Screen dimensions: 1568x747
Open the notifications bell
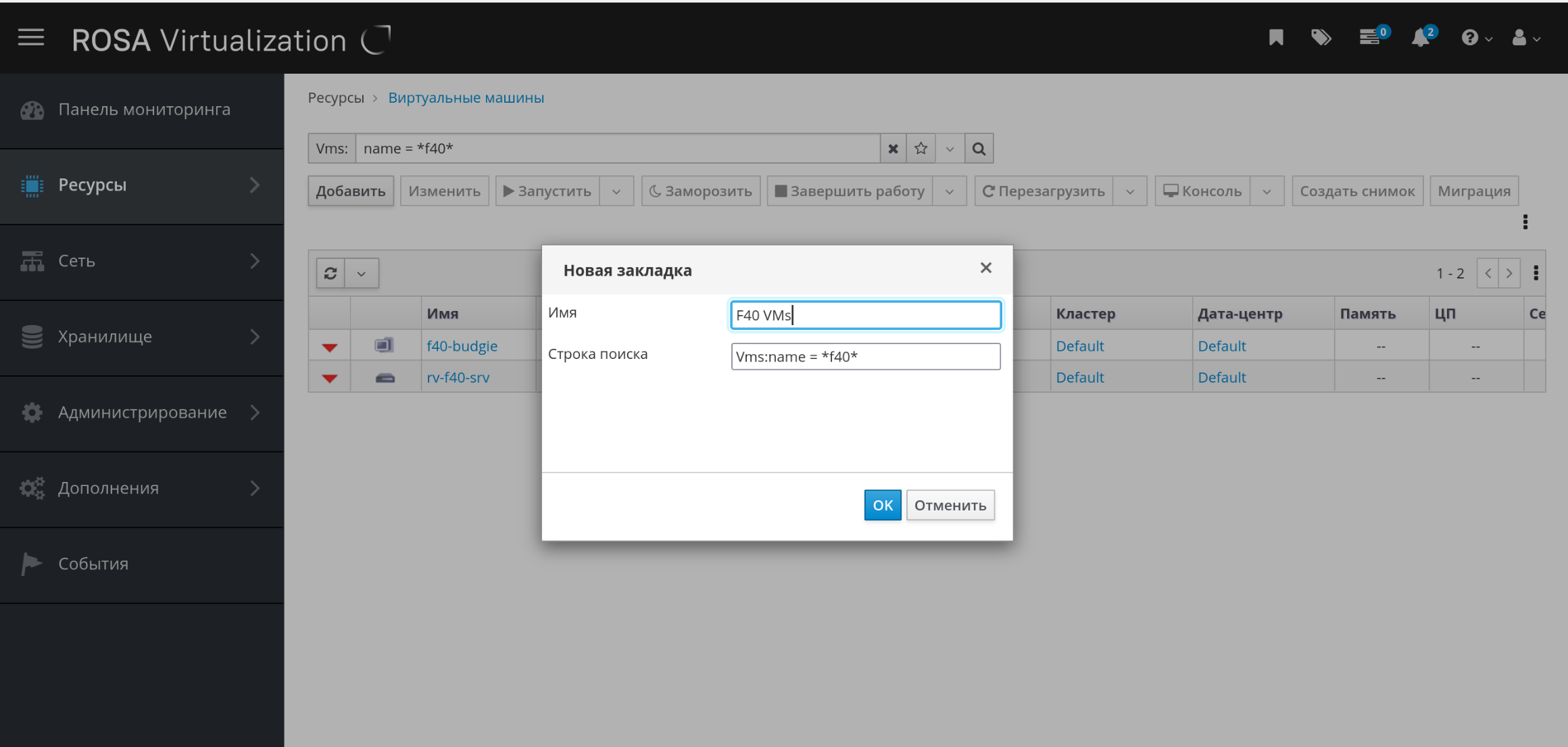pos(1421,38)
